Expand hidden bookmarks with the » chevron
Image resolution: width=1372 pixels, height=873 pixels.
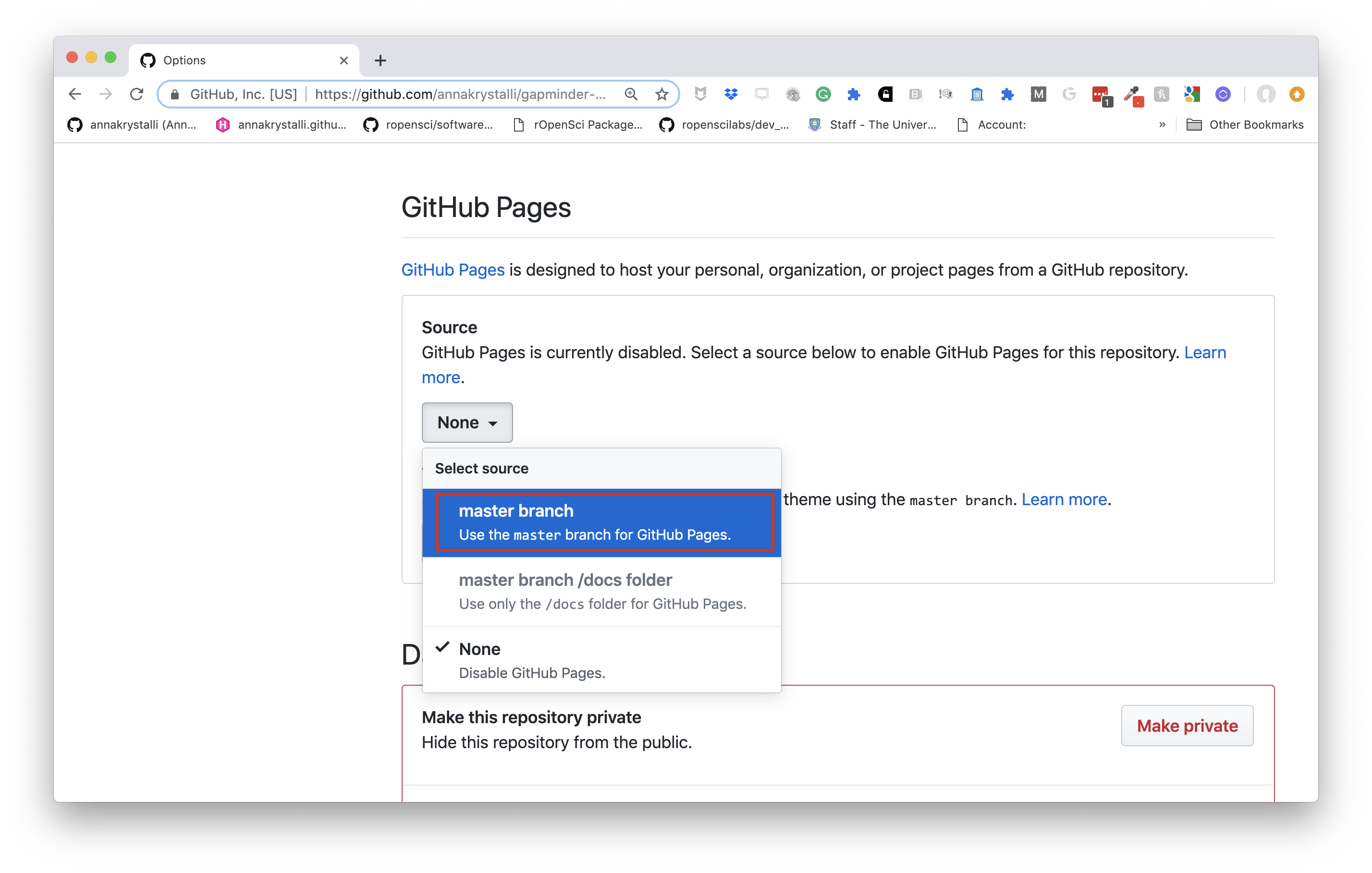(1162, 125)
